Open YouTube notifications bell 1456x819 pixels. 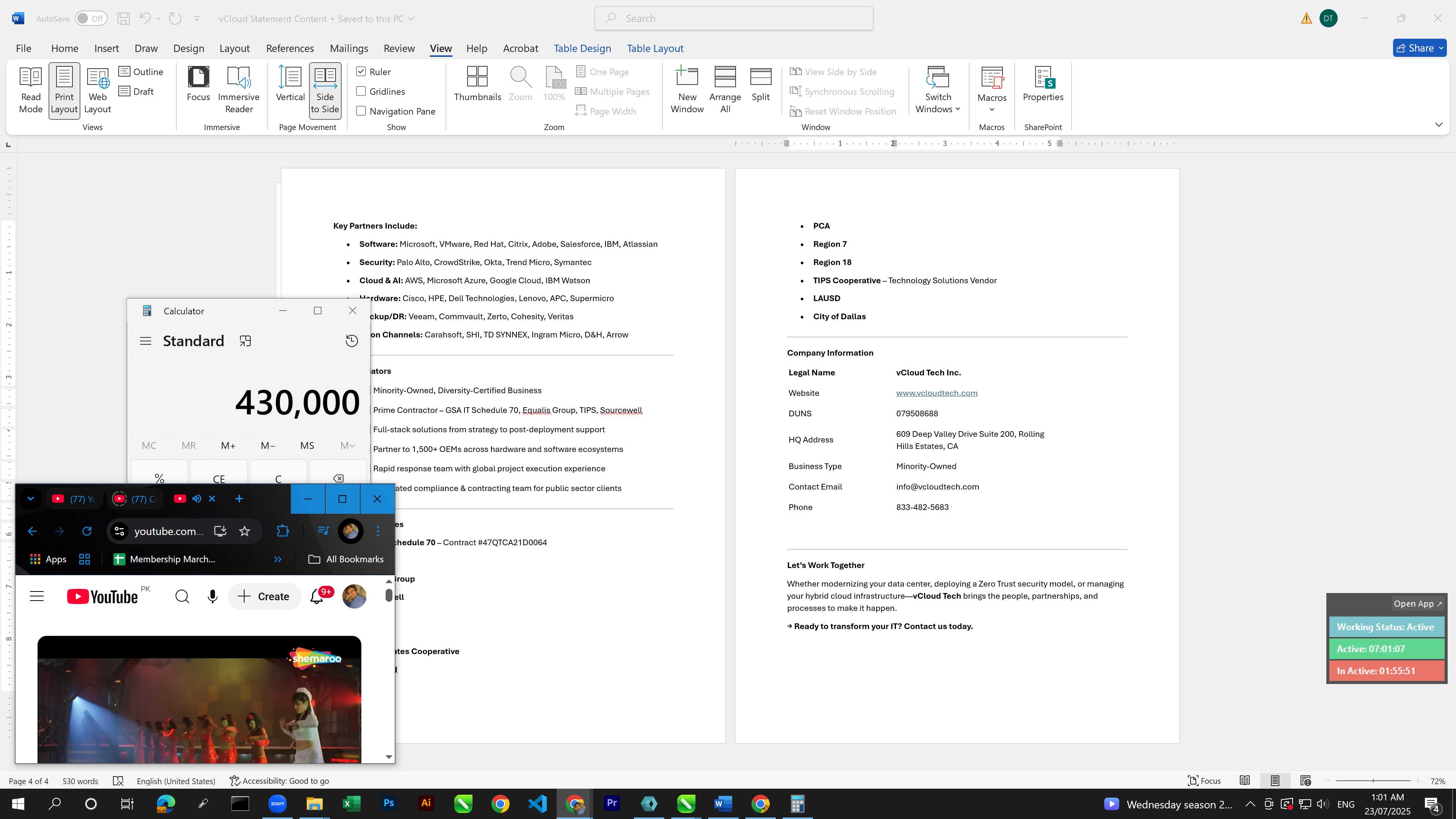click(x=317, y=596)
